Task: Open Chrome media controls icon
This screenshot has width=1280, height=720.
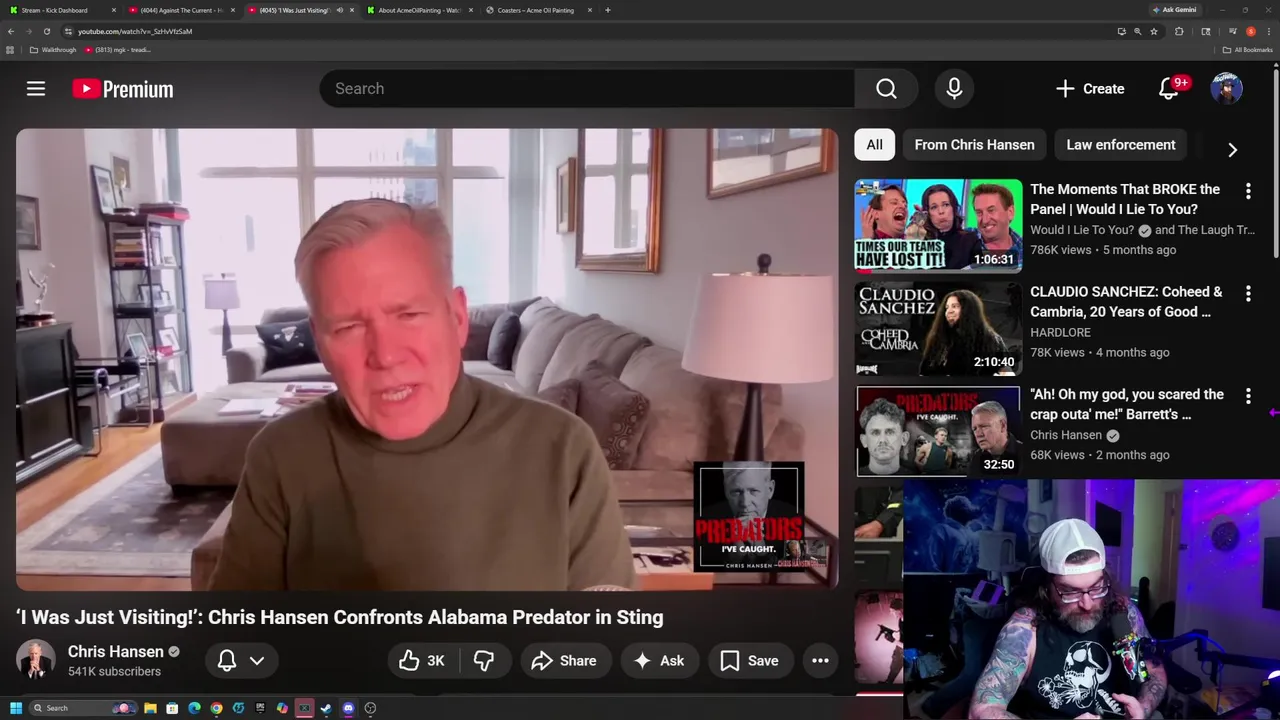Action: pyautogui.click(x=1233, y=31)
